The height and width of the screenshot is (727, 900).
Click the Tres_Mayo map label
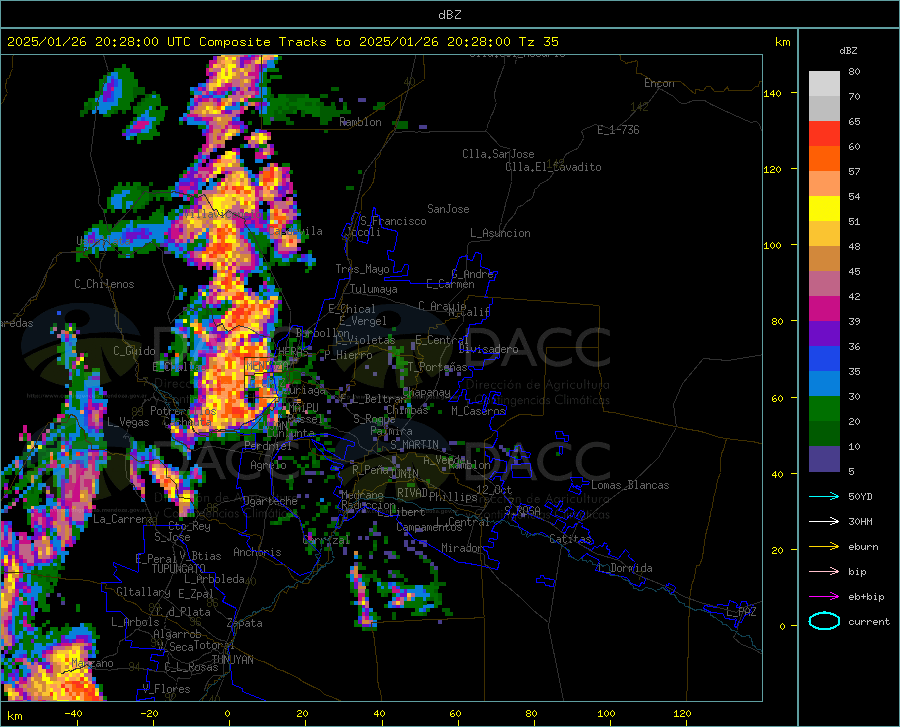(362, 269)
